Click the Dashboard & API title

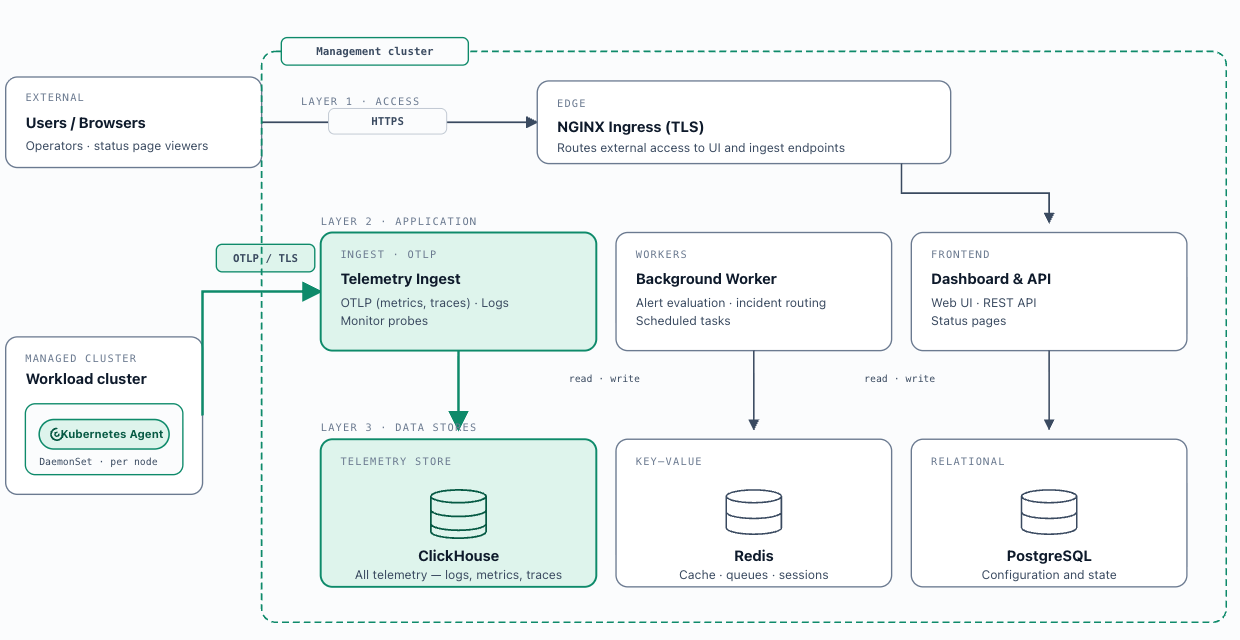tap(991, 279)
